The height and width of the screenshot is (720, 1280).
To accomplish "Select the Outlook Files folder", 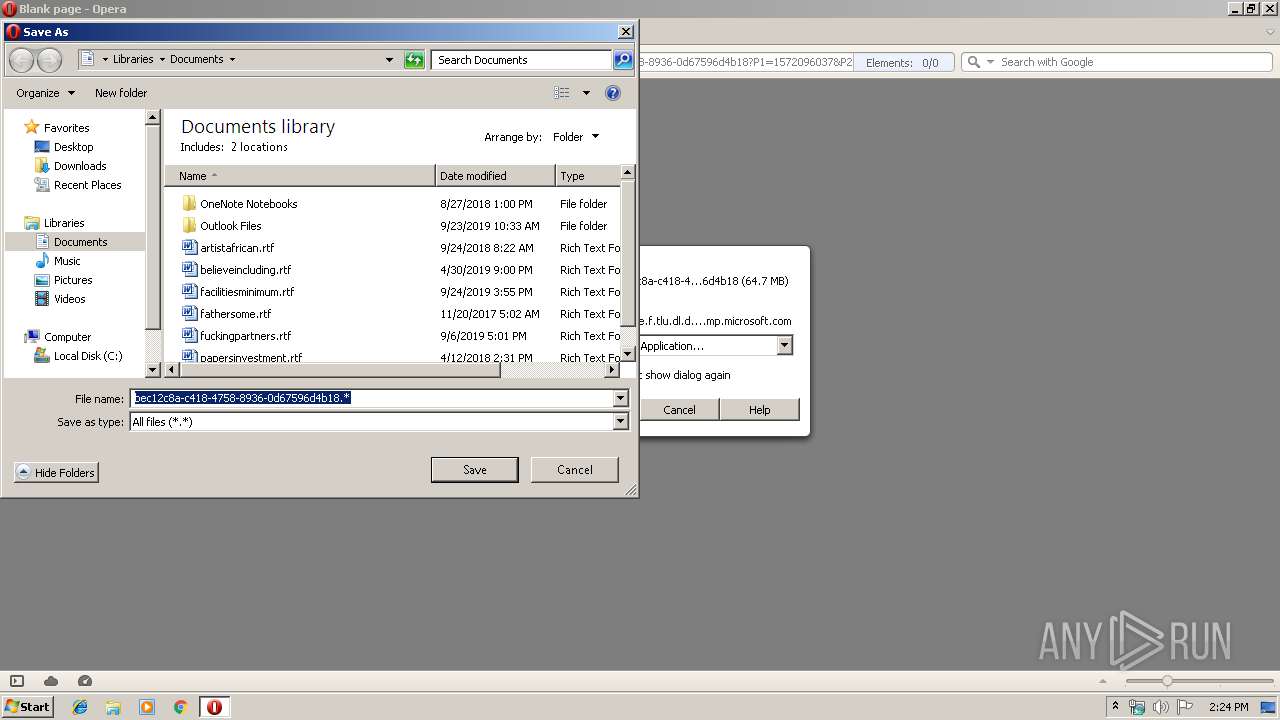I will coord(230,226).
